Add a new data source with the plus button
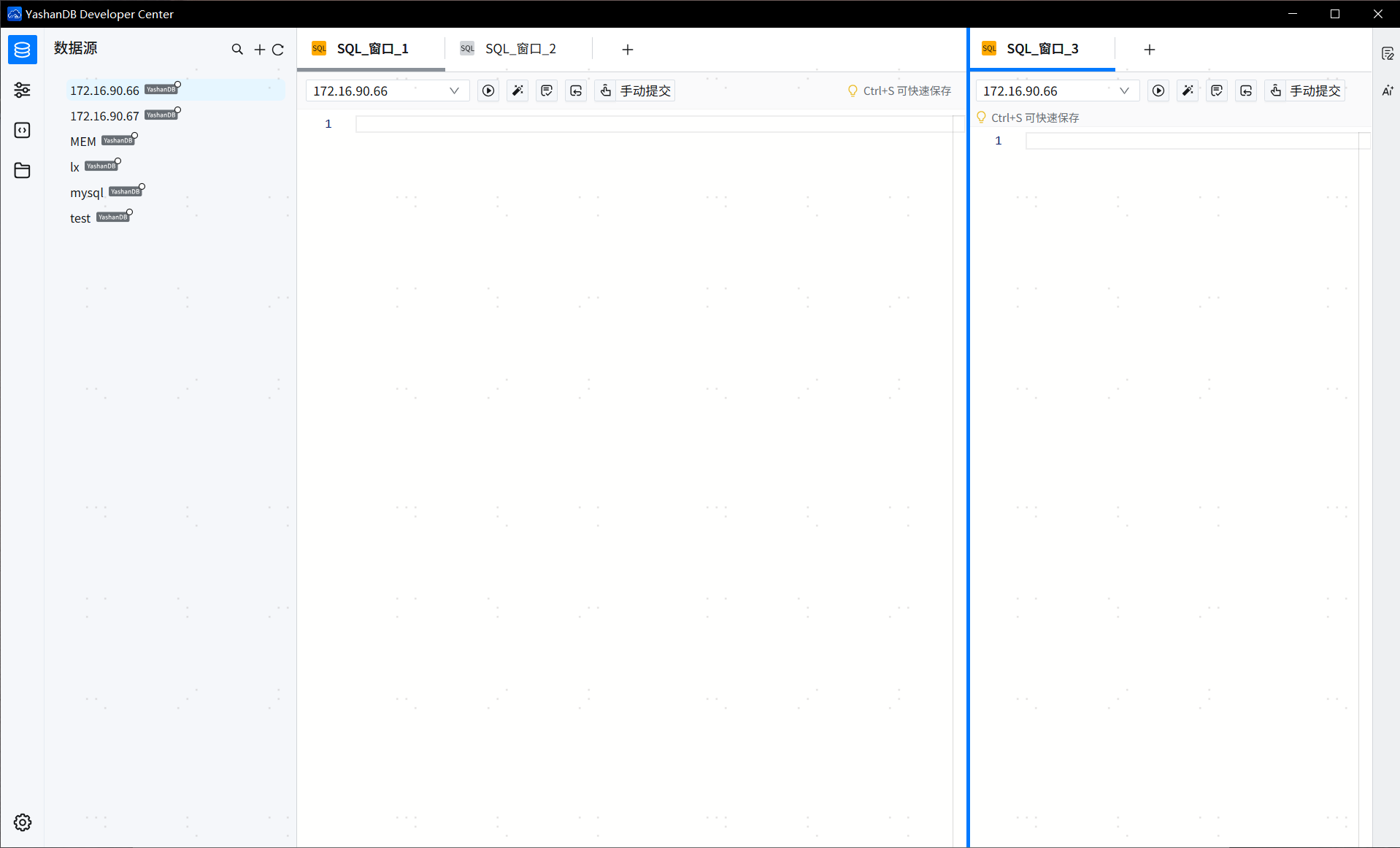This screenshot has height=848, width=1400. point(259,49)
